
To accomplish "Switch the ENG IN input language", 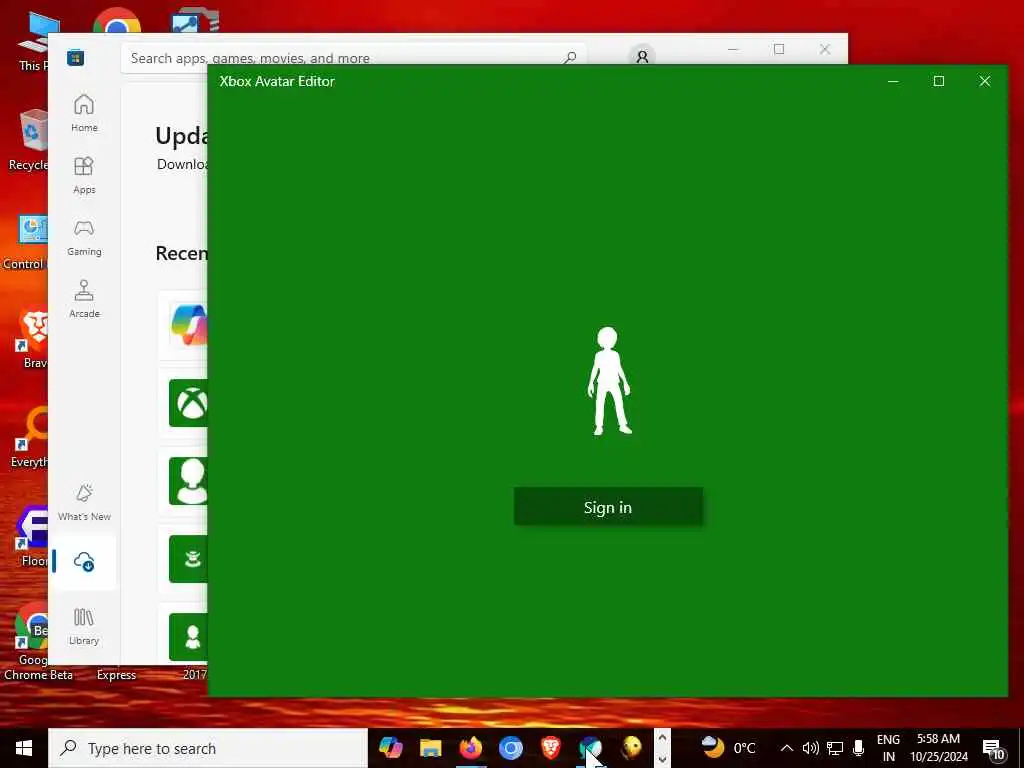I will (888, 748).
